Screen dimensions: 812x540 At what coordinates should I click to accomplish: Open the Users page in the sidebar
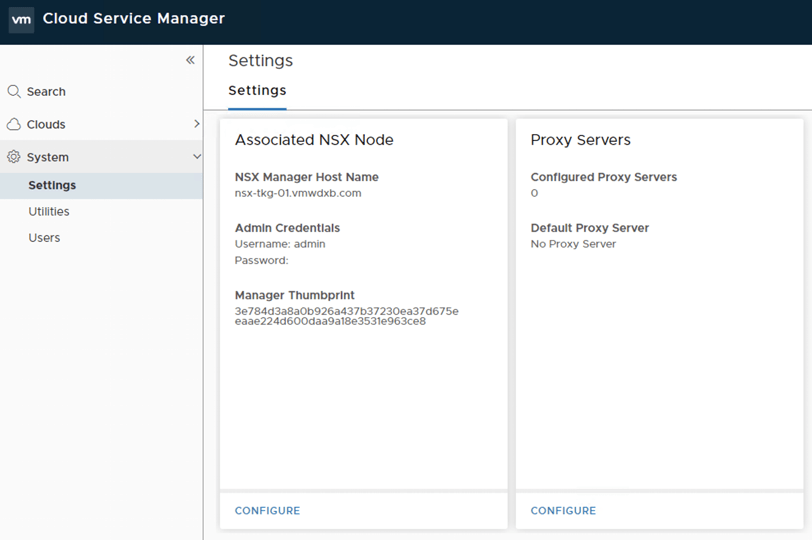(44, 238)
